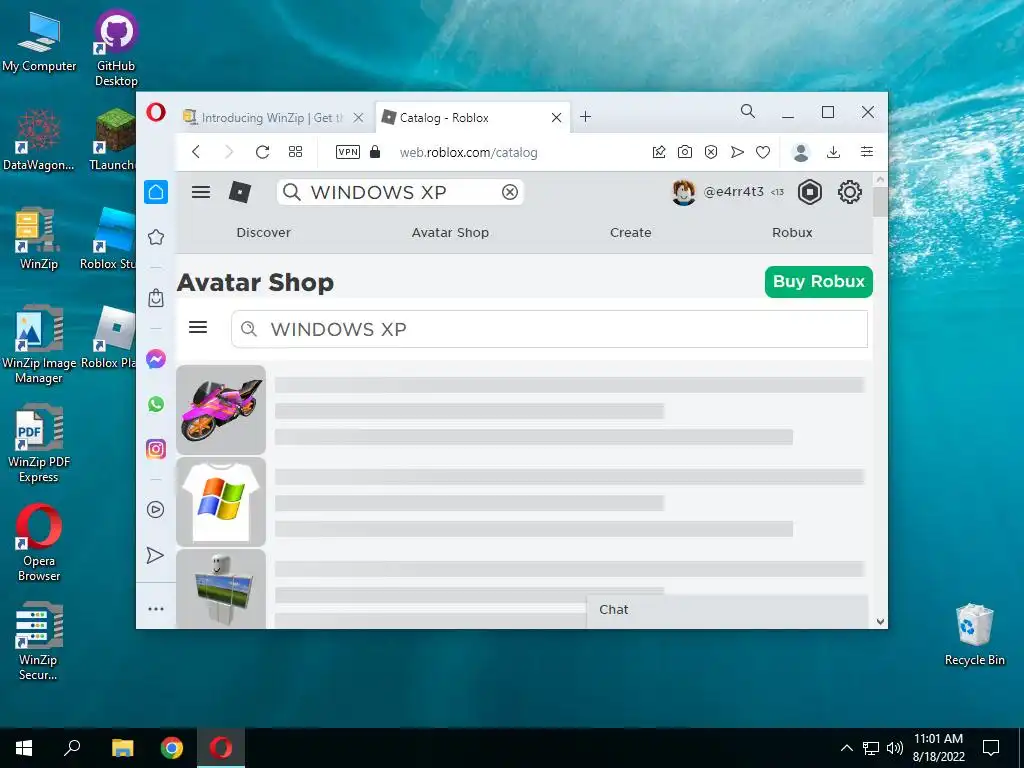Open the Robux balance hexagon icon
1024x768 pixels.
click(x=810, y=192)
